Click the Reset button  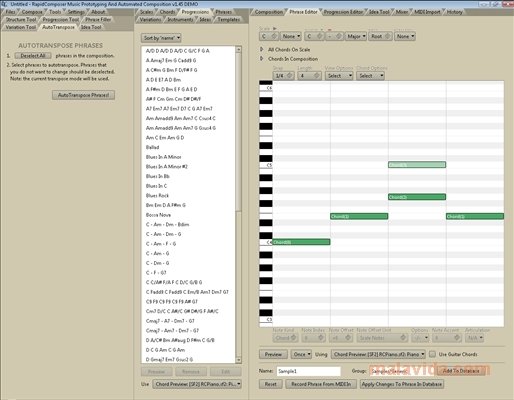[x=270, y=384]
